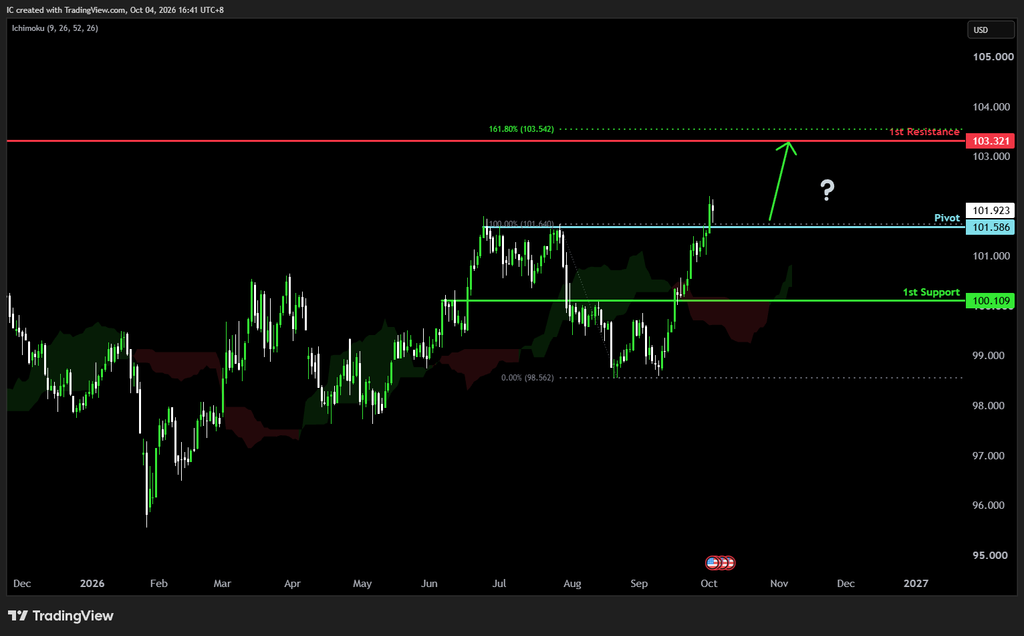Click the Ichimoku (9, 26, 52, 26) indicator legend

coord(55,28)
